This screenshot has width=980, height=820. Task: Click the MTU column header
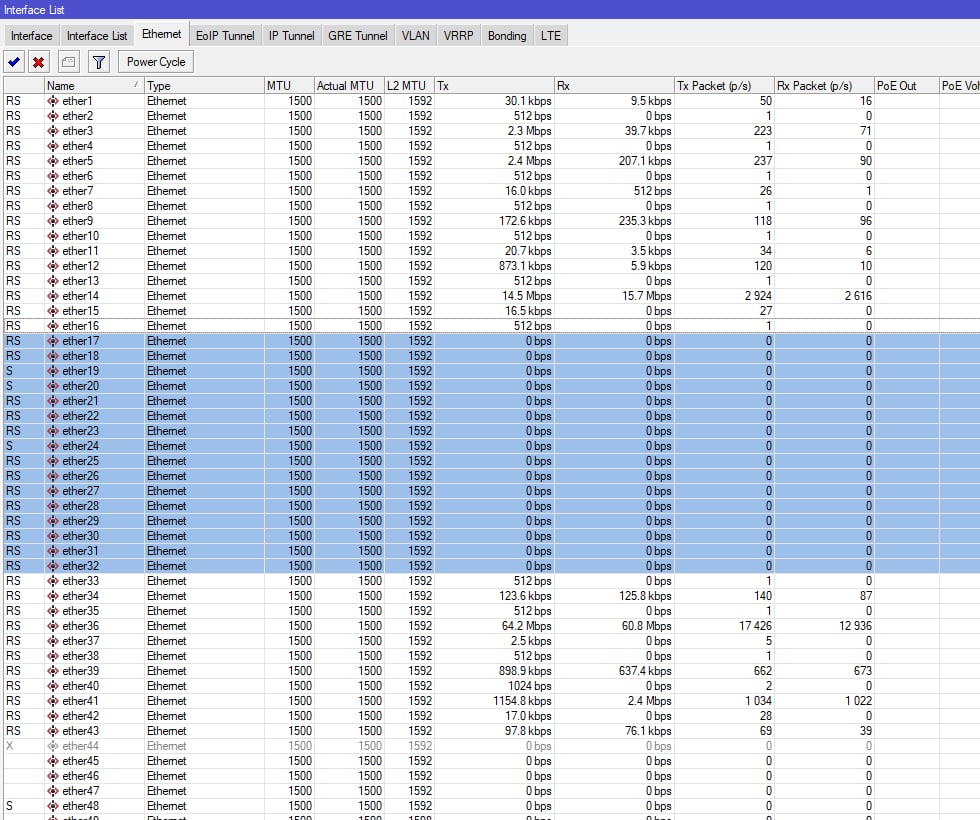click(289, 86)
